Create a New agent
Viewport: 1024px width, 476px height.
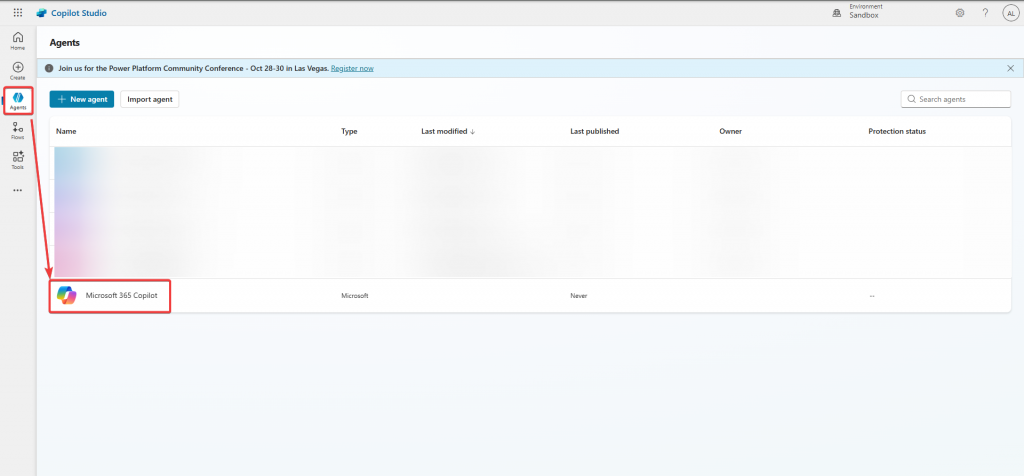coord(82,99)
